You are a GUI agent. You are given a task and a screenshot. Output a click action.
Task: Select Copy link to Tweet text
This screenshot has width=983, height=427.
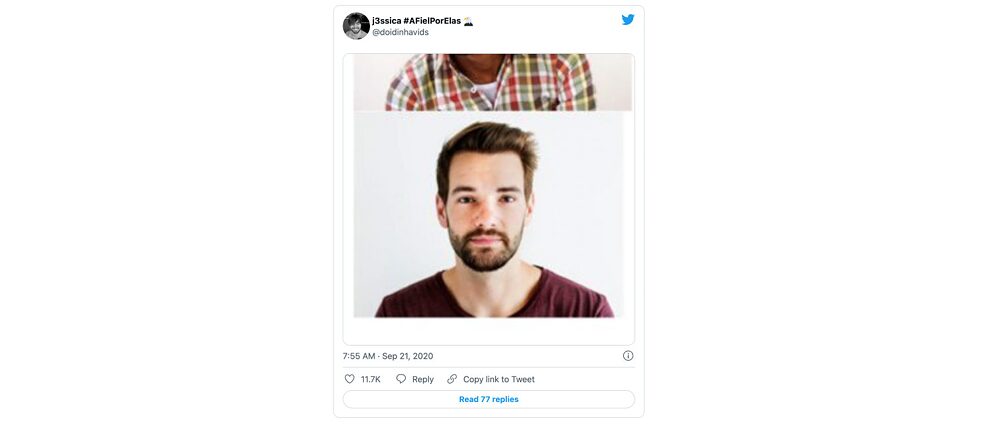[498, 380]
